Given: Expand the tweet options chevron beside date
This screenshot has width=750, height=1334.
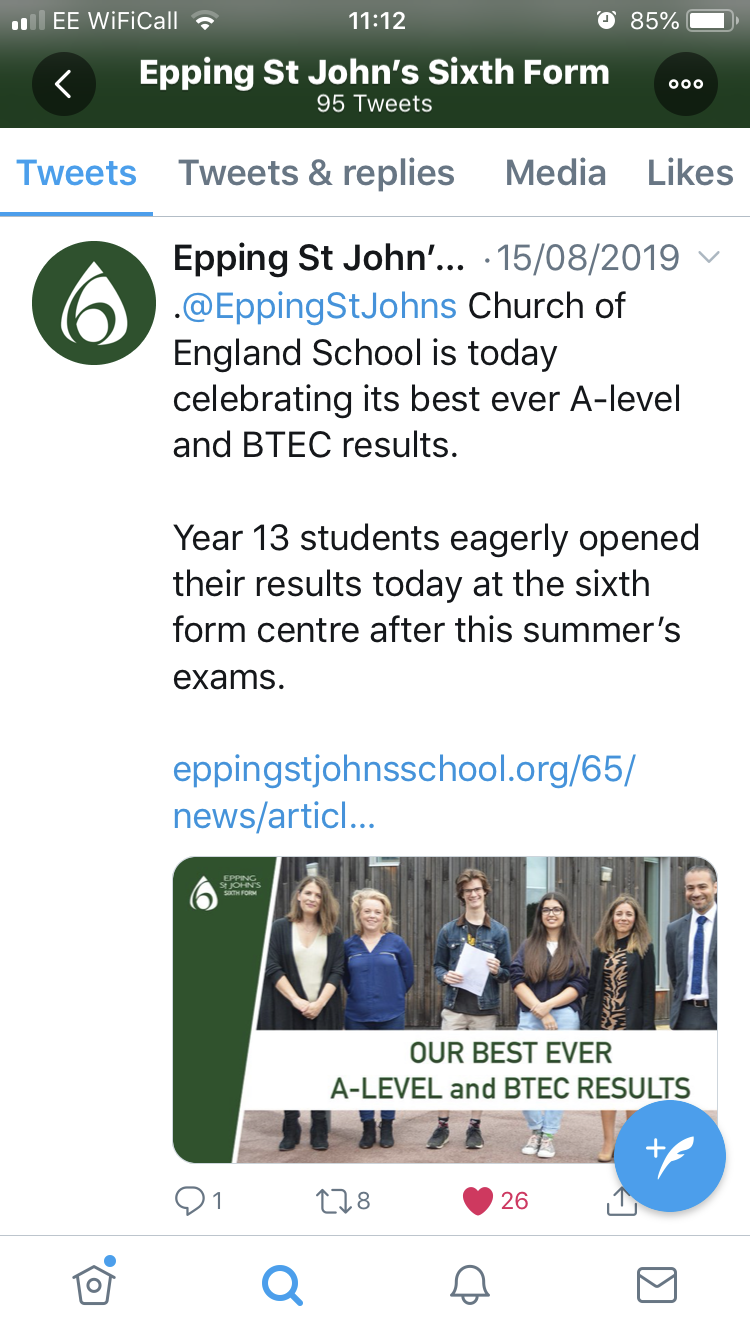Looking at the screenshot, I should [x=708, y=258].
